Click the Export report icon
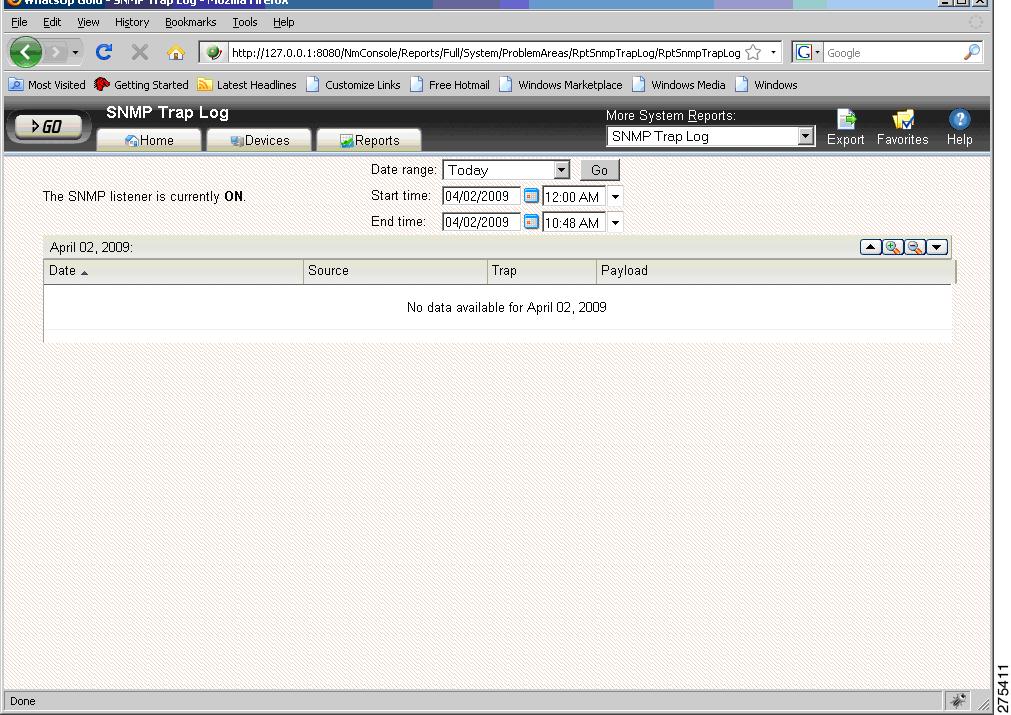1011x715 pixels. pos(845,127)
